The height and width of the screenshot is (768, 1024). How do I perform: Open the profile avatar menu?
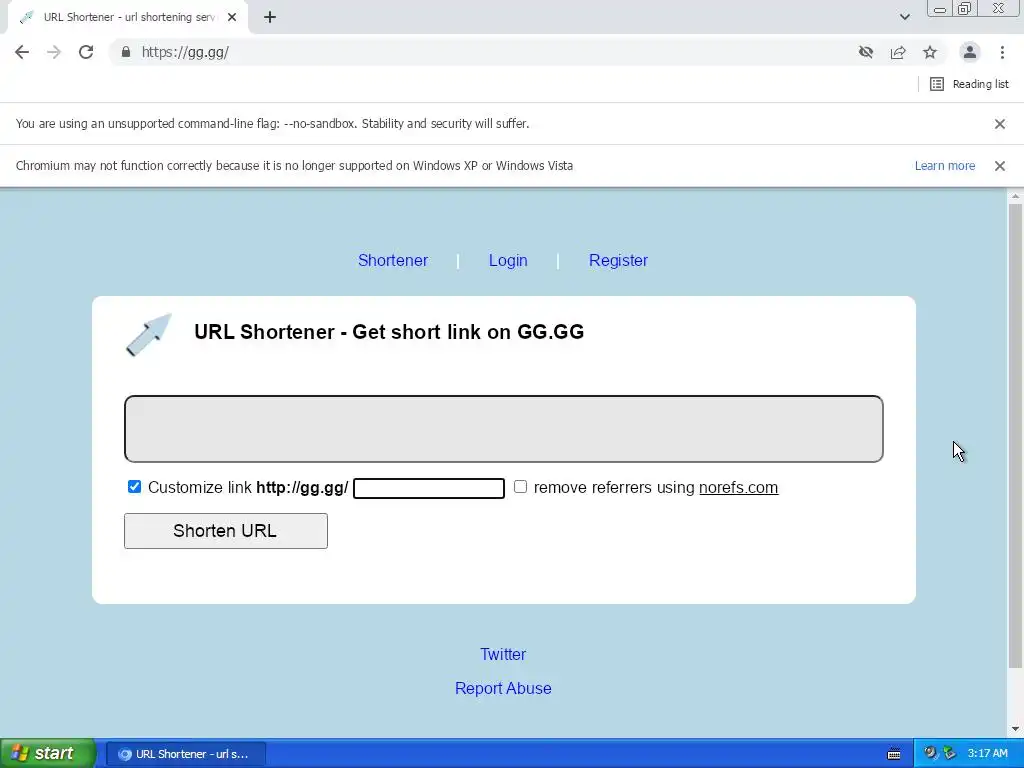pyautogui.click(x=970, y=52)
